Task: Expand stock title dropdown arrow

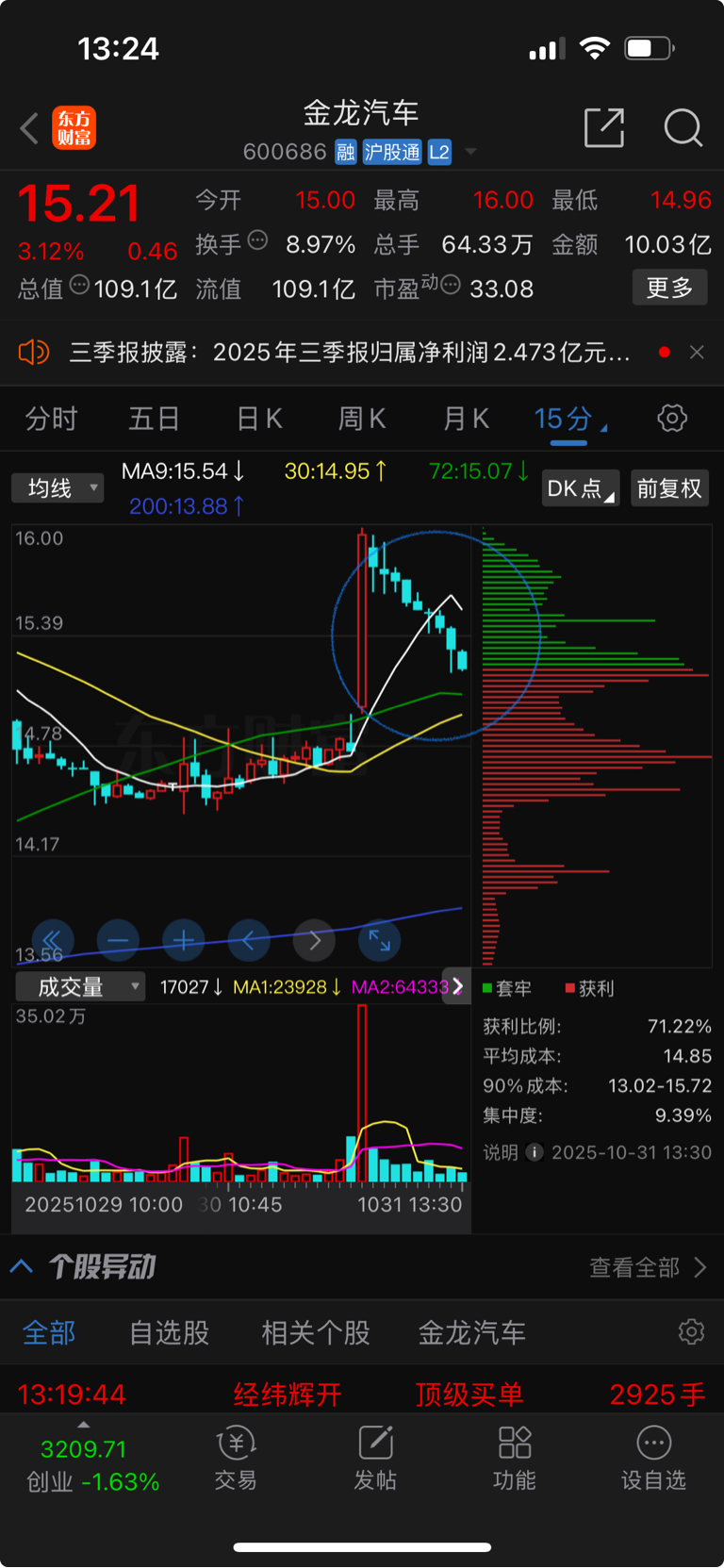Action: click(470, 152)
